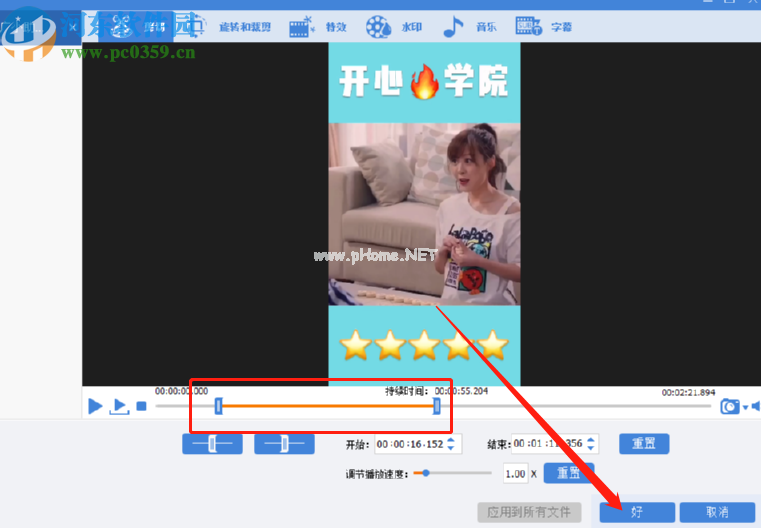The width and height of the screenshot is (761, 528).
Task: Toggle the volume speaker icon
Action: point(755,406)
